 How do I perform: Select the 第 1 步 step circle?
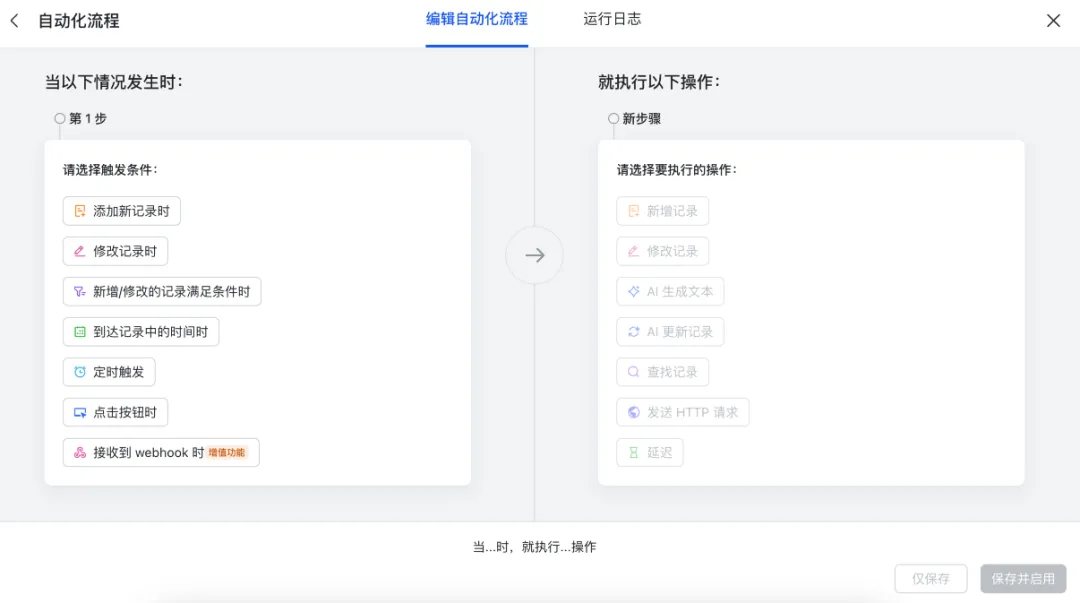pyautogui.click(x=60, y=119)
